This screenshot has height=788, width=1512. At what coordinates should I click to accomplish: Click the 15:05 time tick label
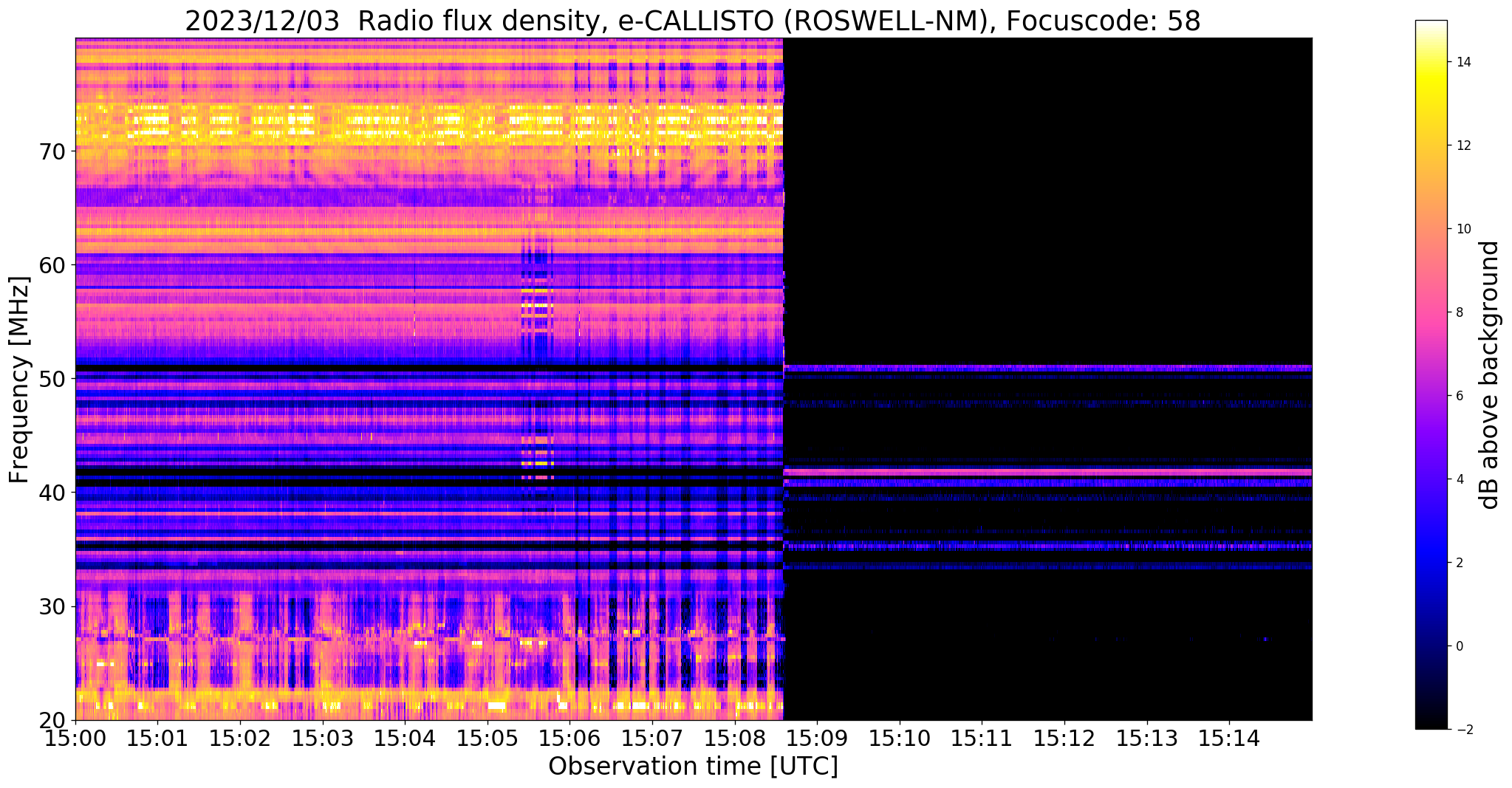click(488, 738)
